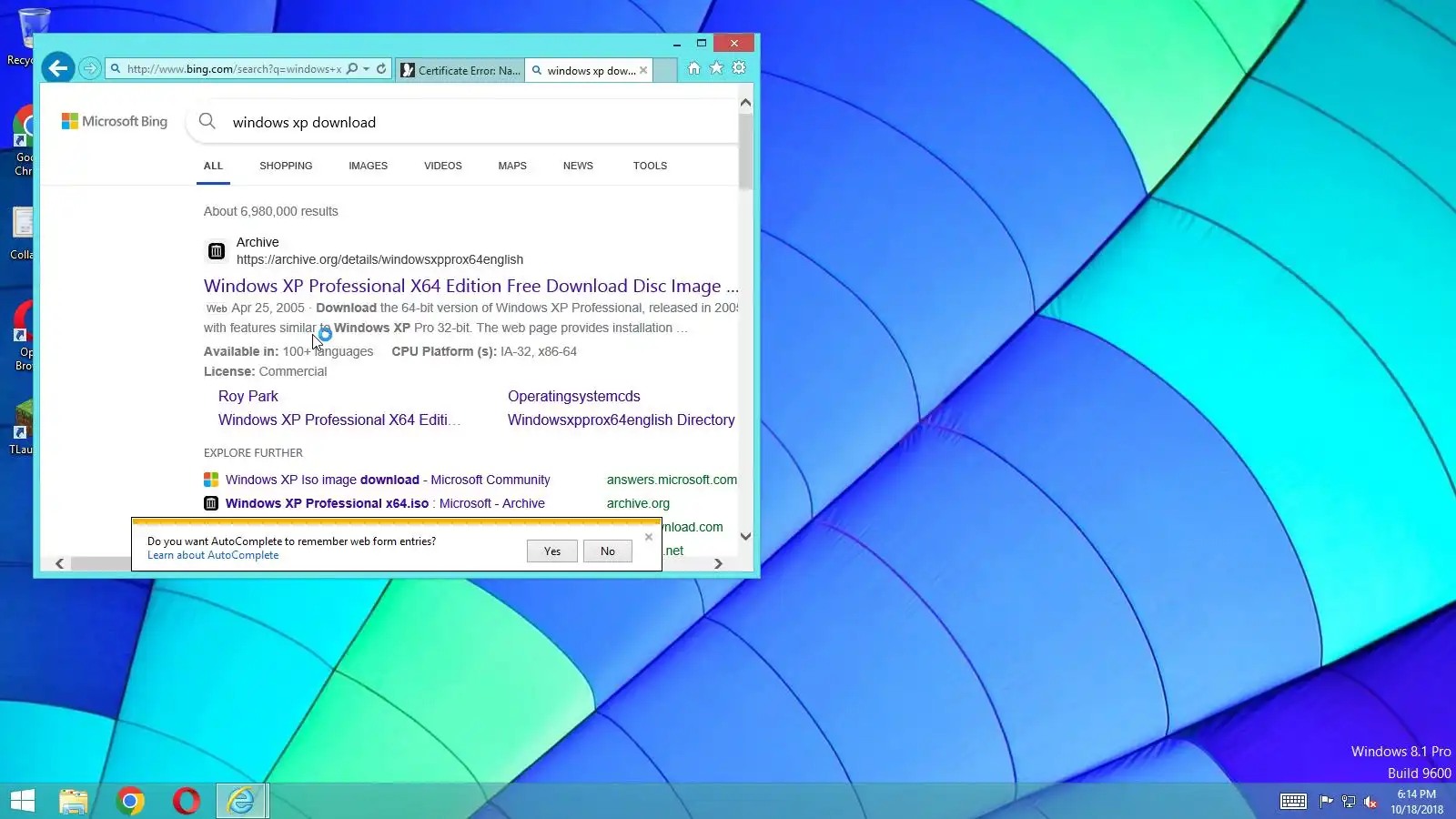Image resolution: width=1456 pixels, height=819 pixels.
Task: Go back with the Internet Explorer back arrow
Action: pos(57,68)
